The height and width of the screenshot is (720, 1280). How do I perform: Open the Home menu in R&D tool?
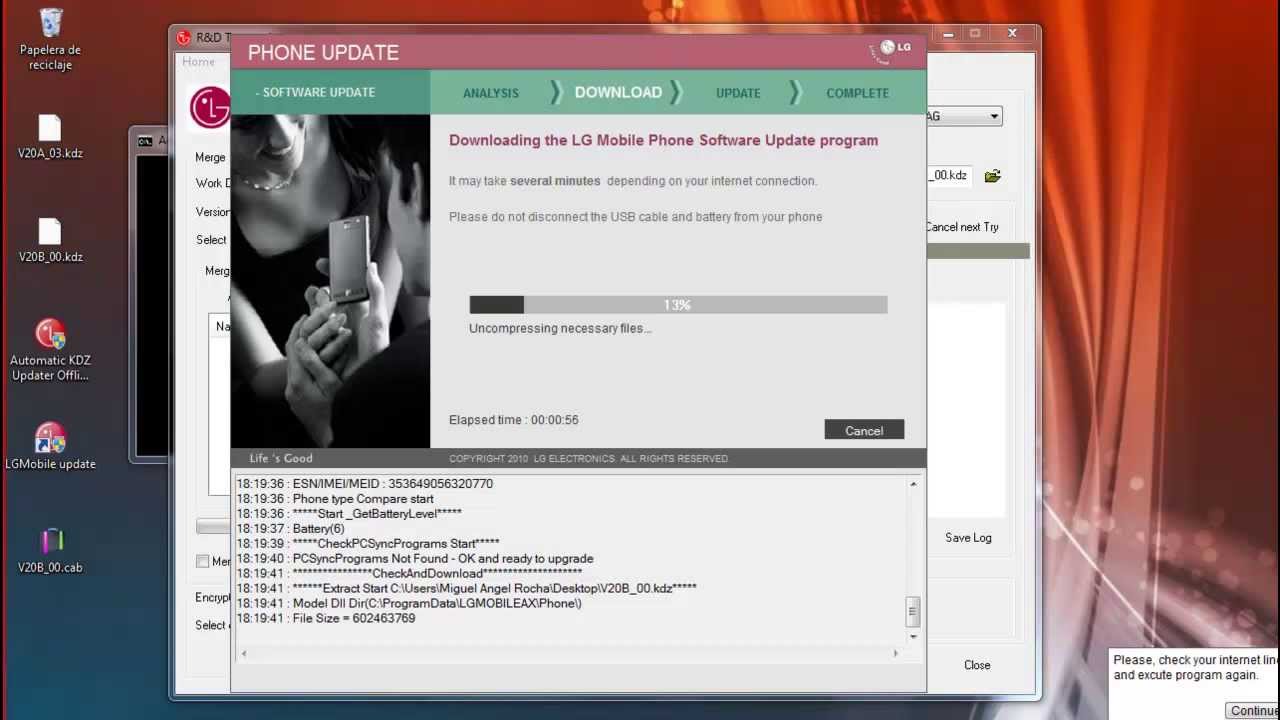click(198, 62)
